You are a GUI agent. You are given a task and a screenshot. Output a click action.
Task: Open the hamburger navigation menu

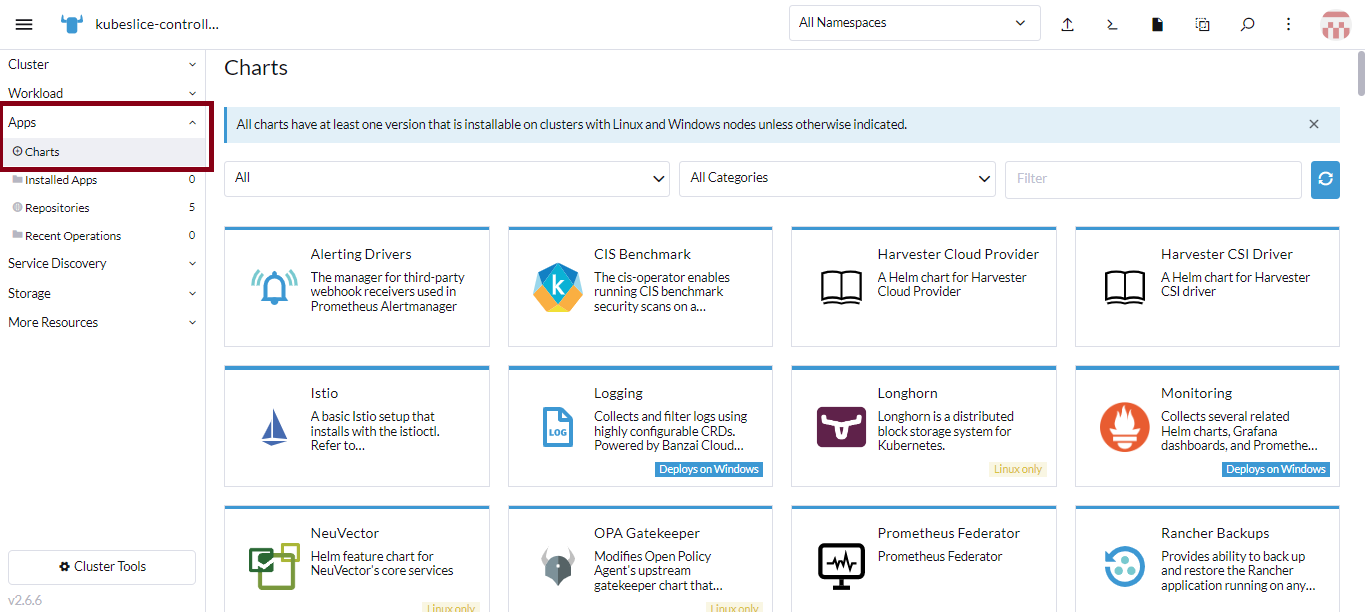pos(24,24)
